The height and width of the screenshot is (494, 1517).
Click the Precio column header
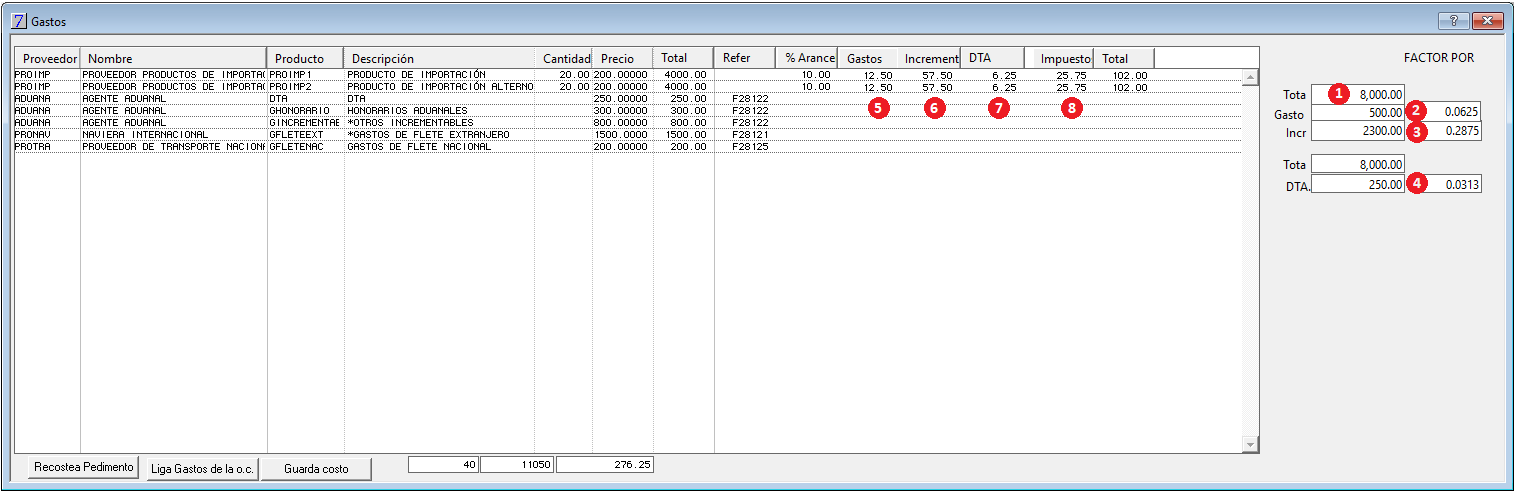[x=623, y=58]
